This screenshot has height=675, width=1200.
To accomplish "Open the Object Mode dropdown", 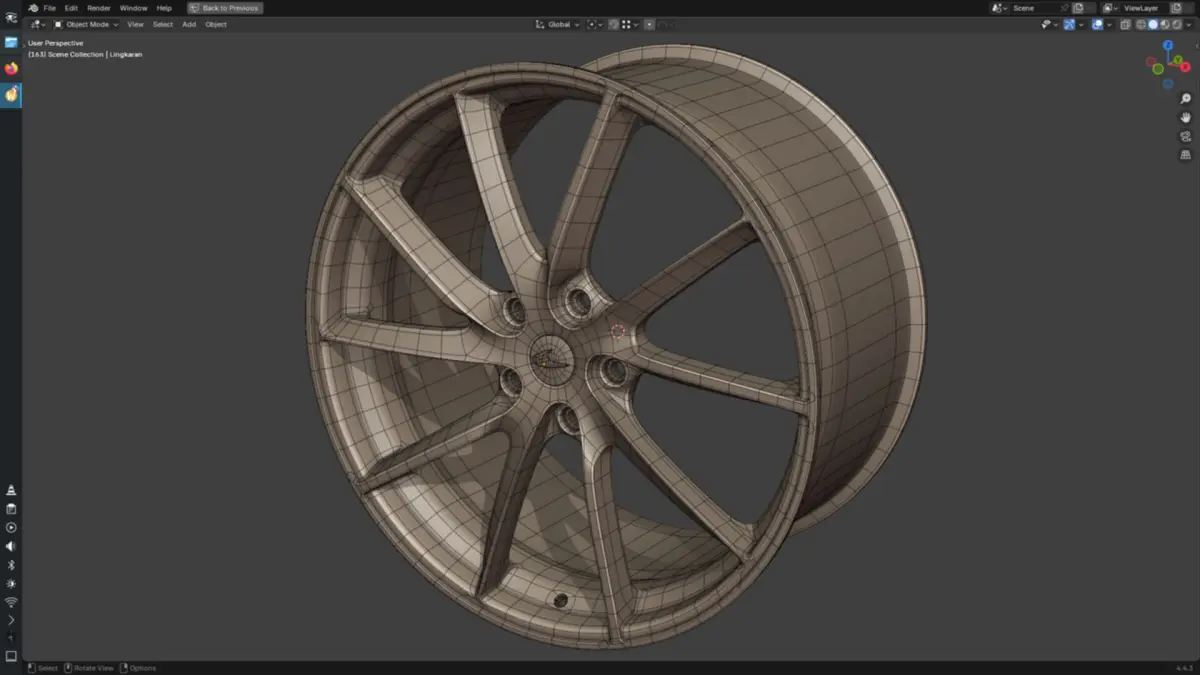I will pos(86,24).
